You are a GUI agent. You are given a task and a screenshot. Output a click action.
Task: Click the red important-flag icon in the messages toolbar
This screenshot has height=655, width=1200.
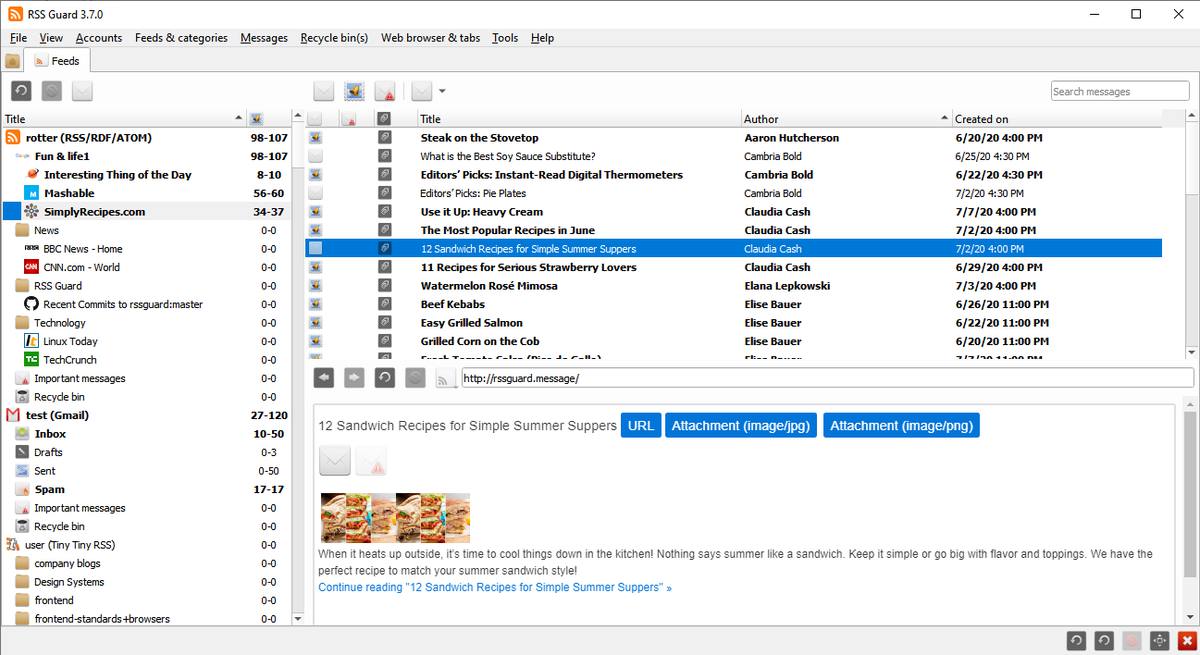click(385, 91)
